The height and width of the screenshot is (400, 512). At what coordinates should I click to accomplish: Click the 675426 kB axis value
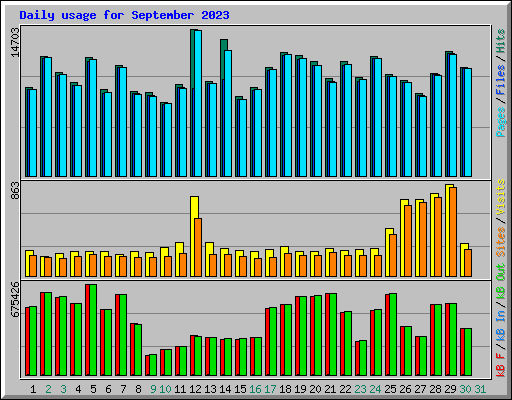[x=15, y=300]
